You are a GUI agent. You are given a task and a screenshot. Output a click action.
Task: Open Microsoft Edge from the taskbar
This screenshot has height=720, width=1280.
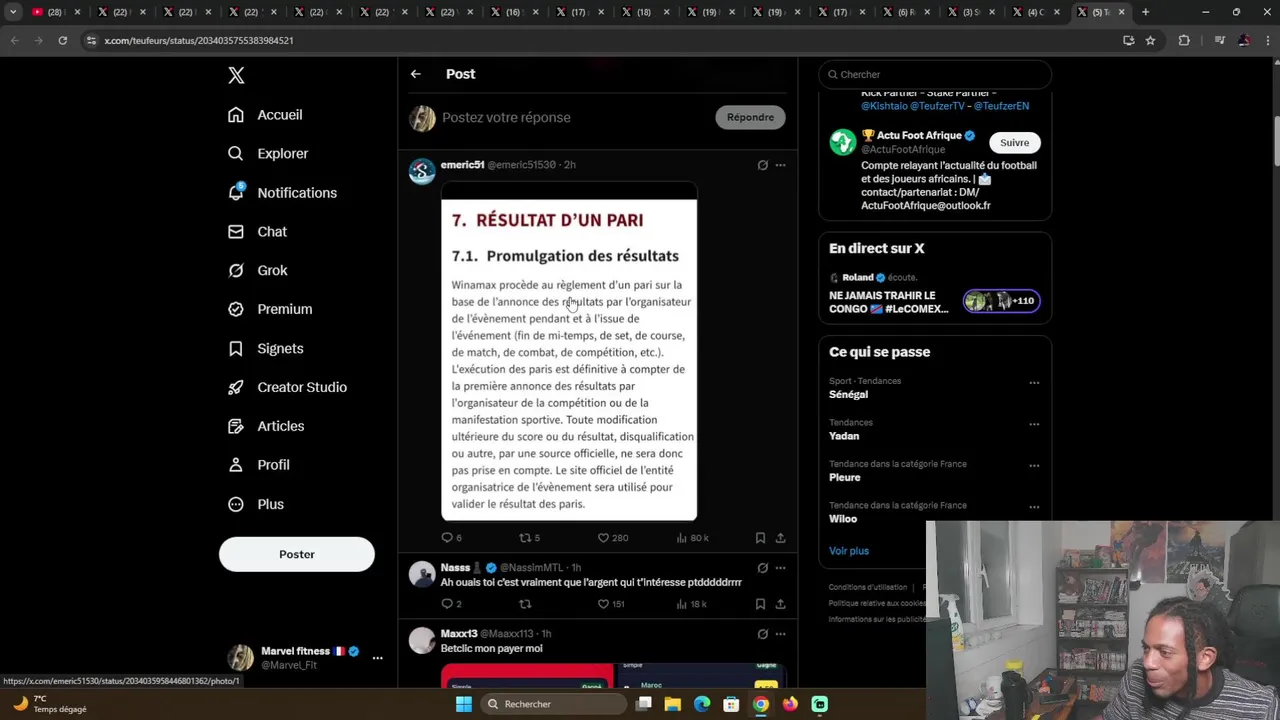[x=702, y=704]
